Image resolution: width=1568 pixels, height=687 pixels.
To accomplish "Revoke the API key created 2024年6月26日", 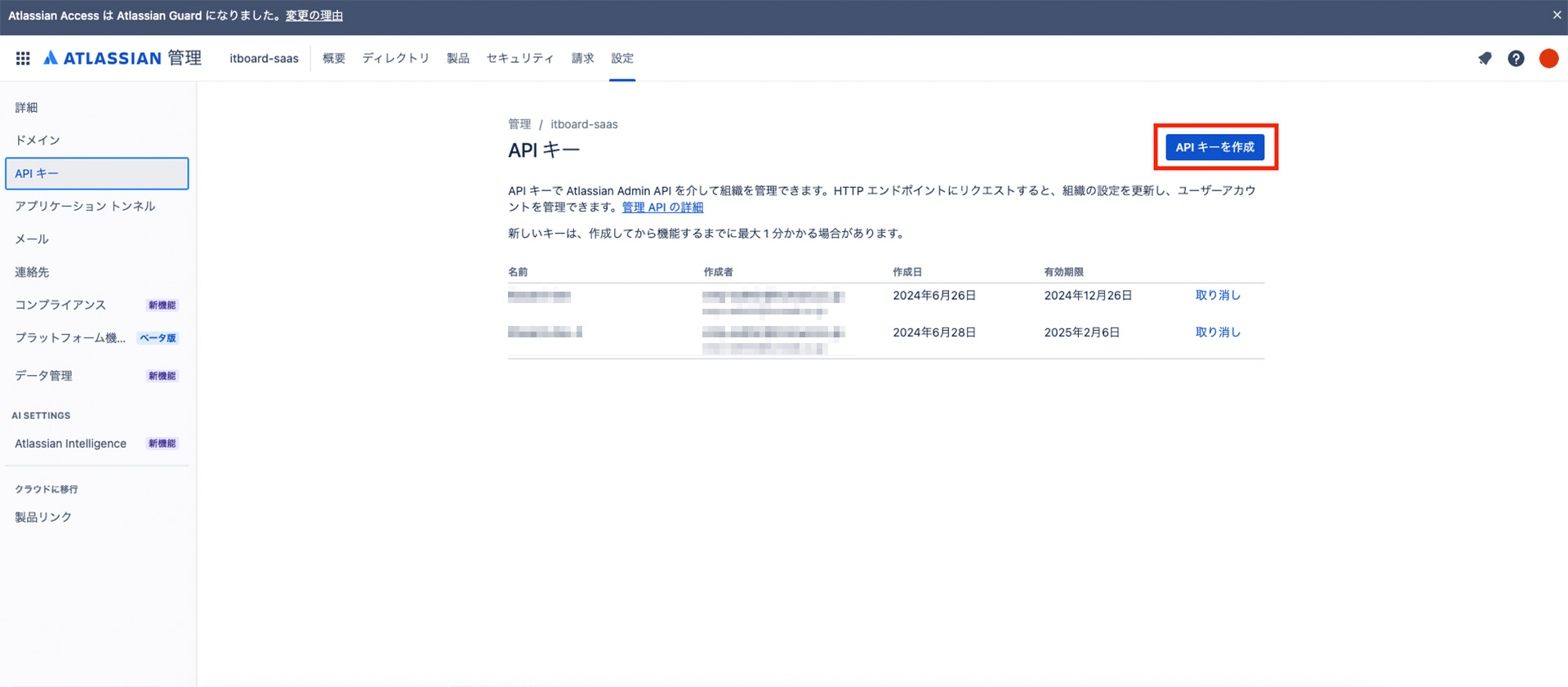I will [1218, 296].
